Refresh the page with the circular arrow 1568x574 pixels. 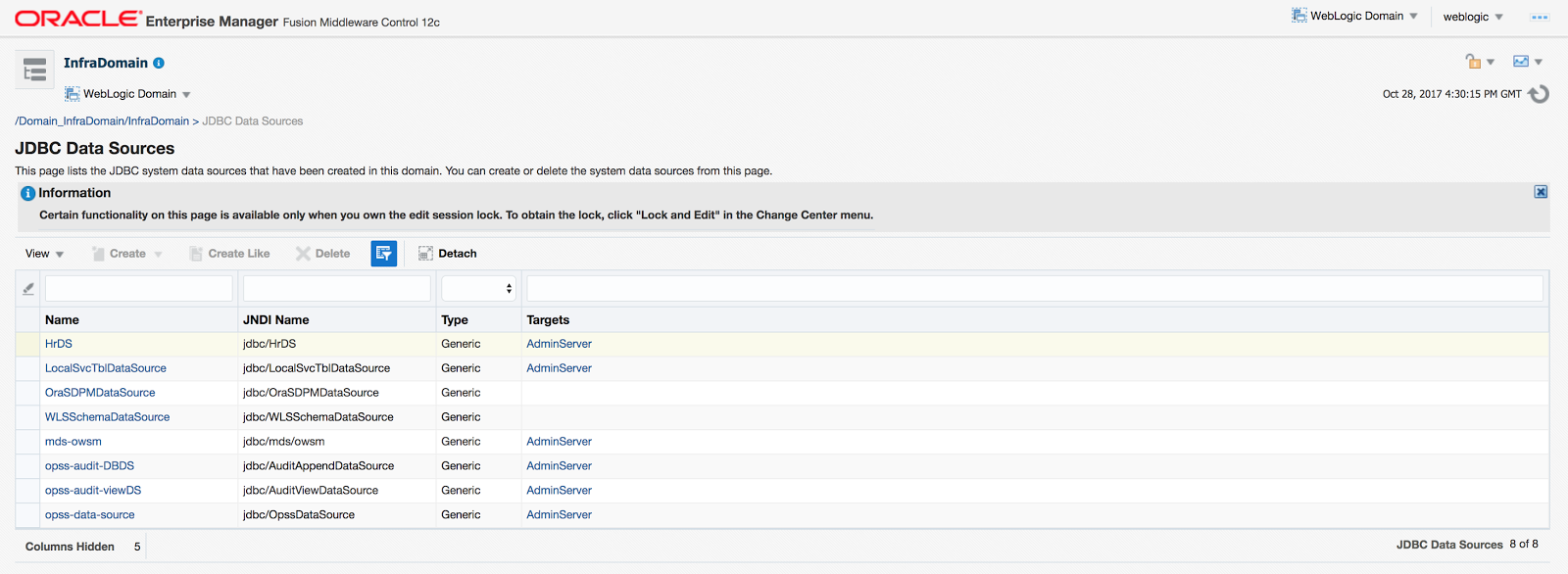coord(1539,94)
